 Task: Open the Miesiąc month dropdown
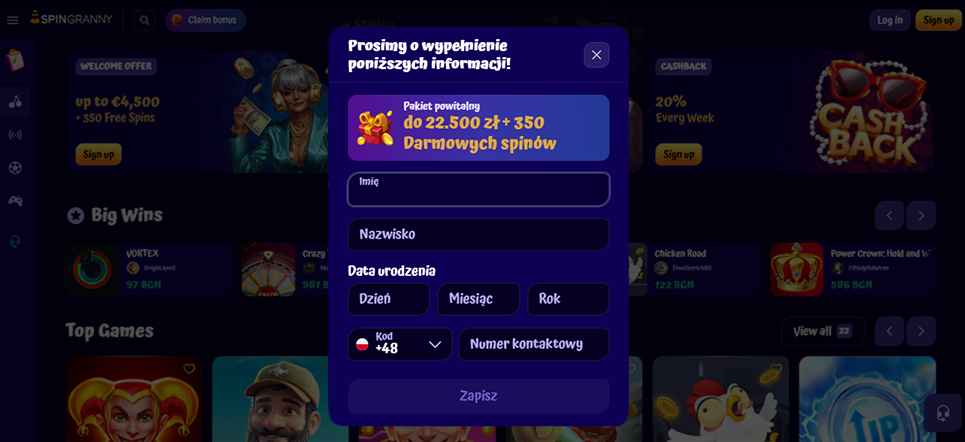(479, 299)
